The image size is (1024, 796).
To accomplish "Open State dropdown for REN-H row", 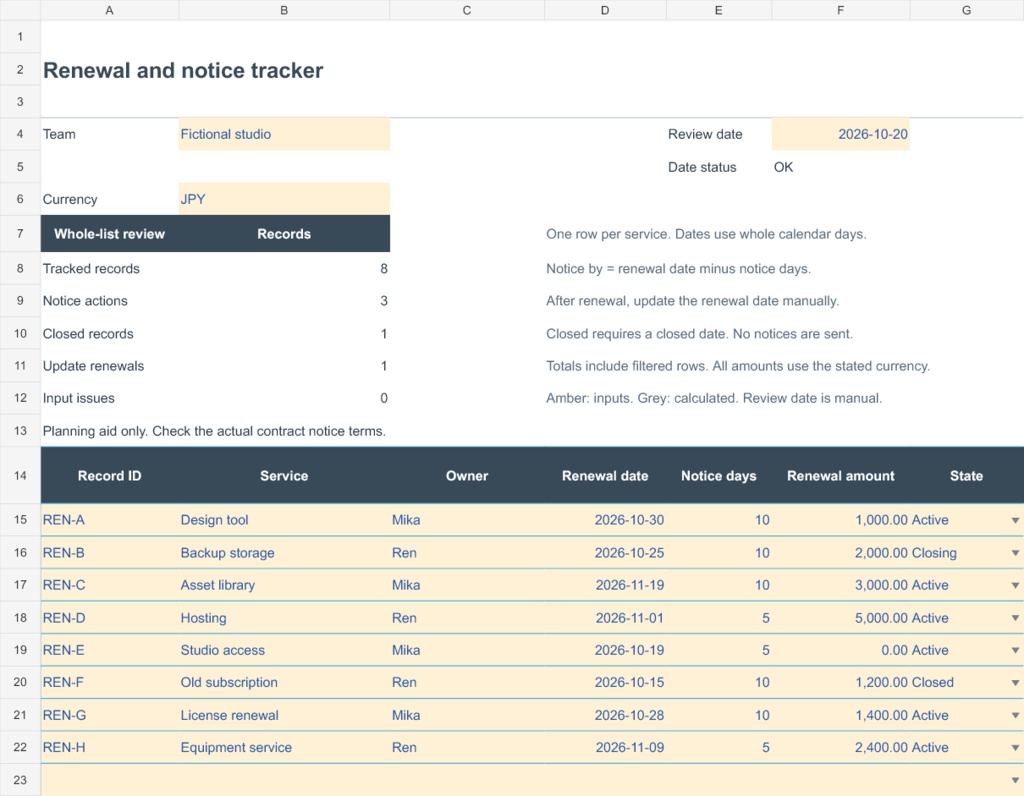I will [x=1015, y=748].
